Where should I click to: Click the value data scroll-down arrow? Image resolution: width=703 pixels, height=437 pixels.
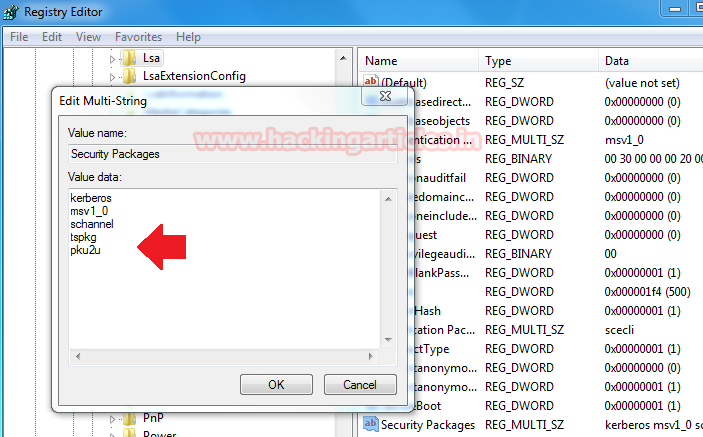click(388, 340)
